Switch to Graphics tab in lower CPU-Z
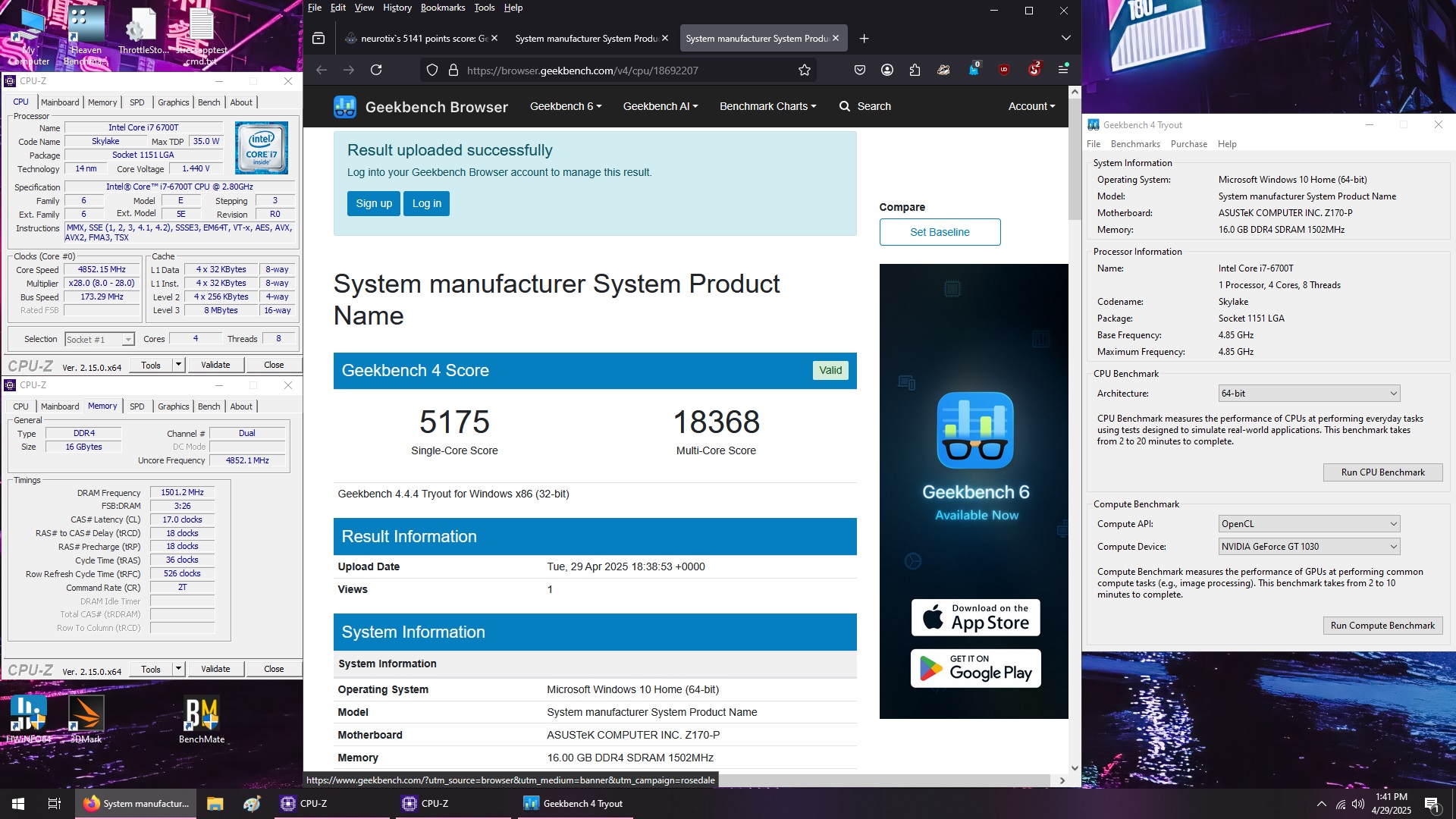This screenshot has width=1456, height=819. coord(174,406)
